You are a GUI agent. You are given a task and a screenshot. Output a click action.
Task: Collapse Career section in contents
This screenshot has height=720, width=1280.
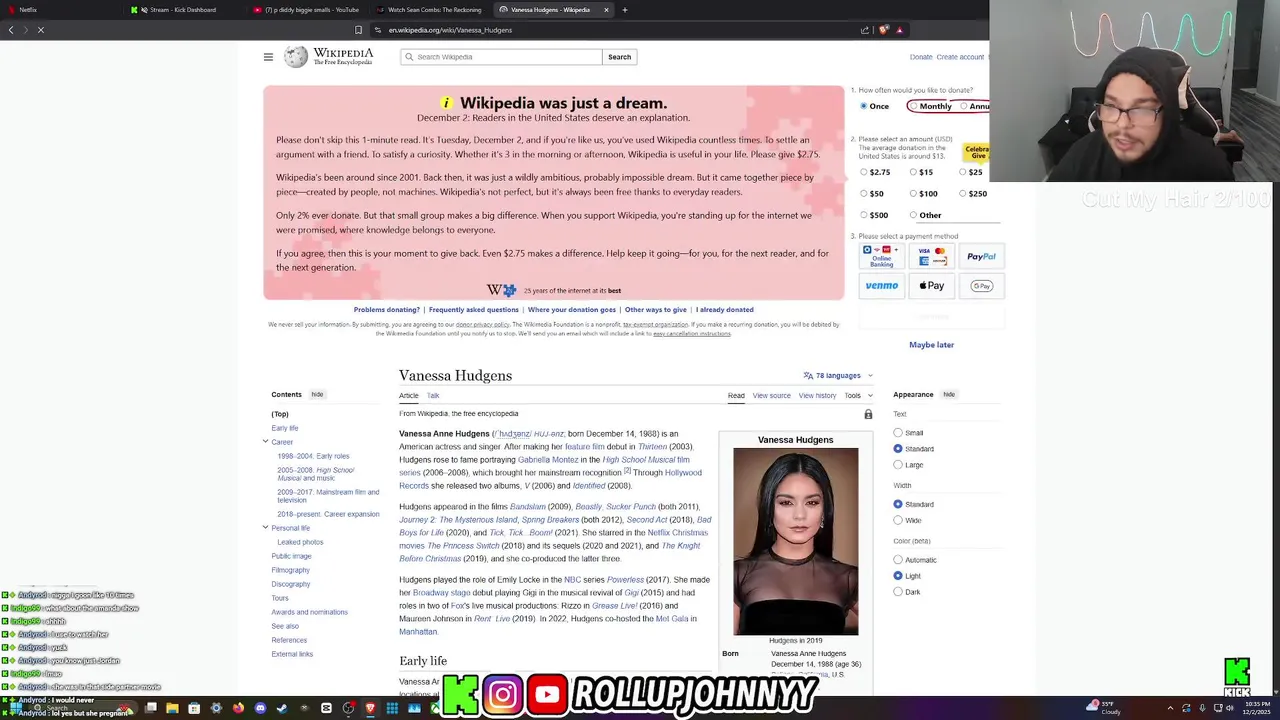[265, 441]
